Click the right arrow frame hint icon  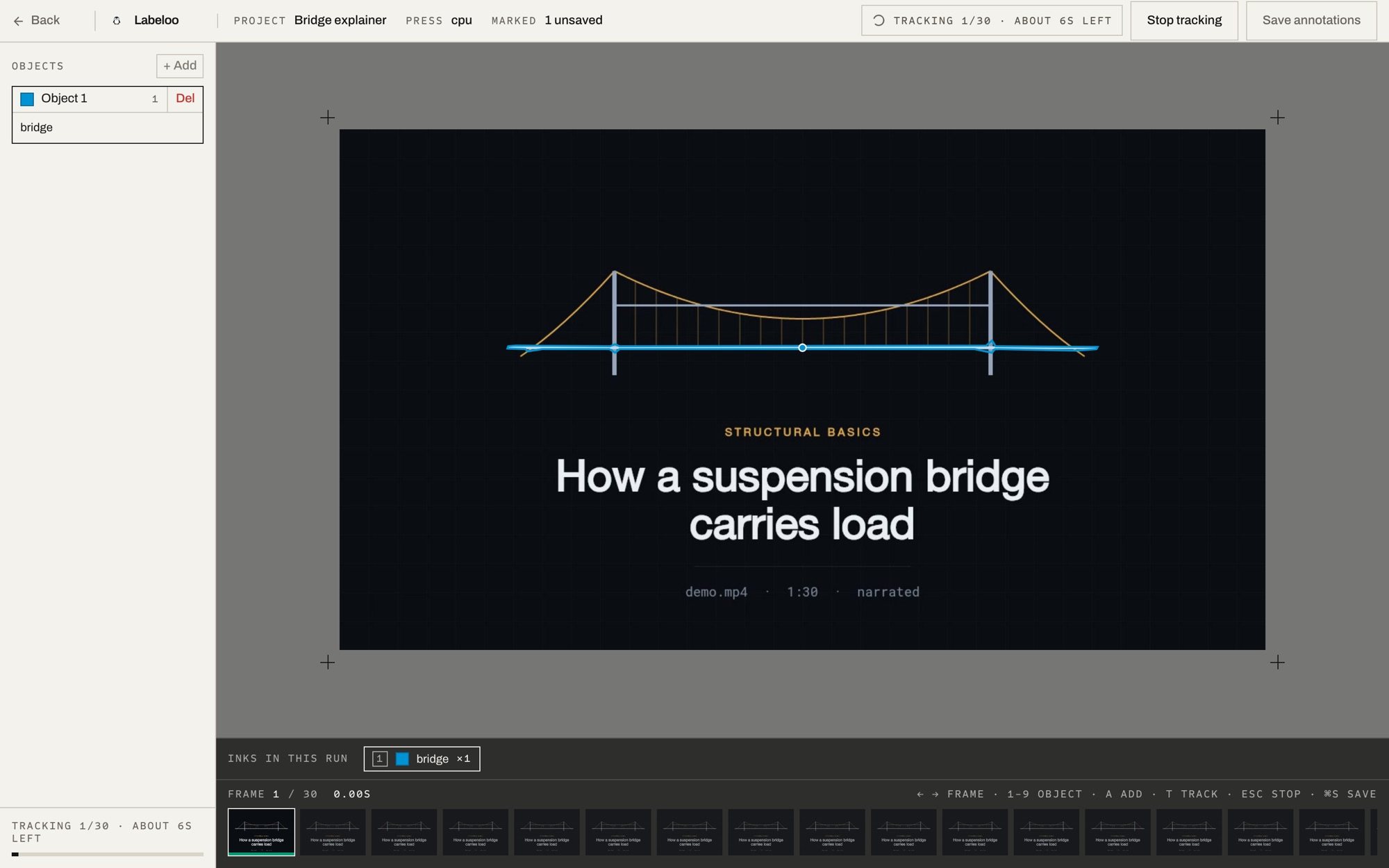pos(935,794)
